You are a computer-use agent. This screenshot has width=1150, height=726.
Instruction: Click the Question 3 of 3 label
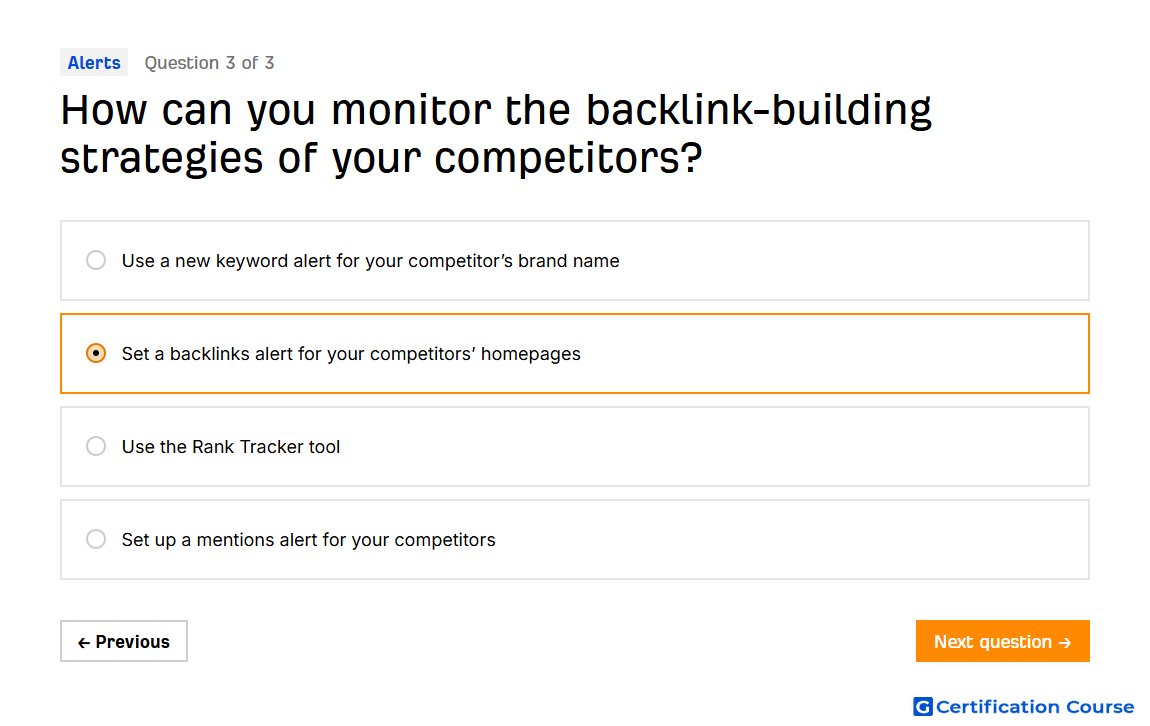coord(209,63)
